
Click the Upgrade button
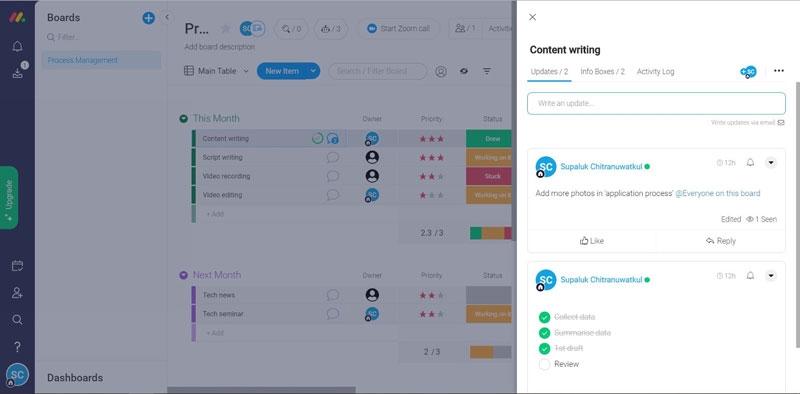[9, 198]
